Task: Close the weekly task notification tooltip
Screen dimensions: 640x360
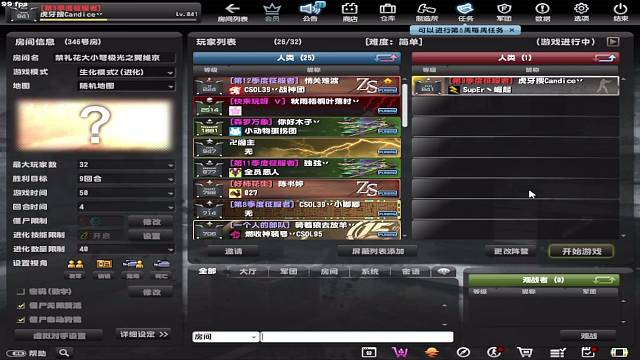Action: pyautogui.click(x=512, y=30)
